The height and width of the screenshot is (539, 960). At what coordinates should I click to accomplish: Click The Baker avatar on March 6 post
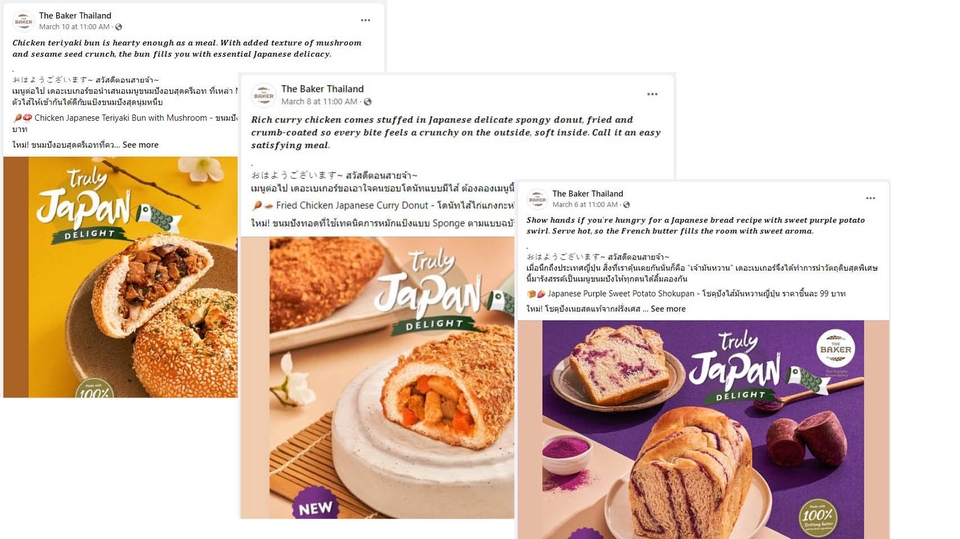[x=538, y=199]
